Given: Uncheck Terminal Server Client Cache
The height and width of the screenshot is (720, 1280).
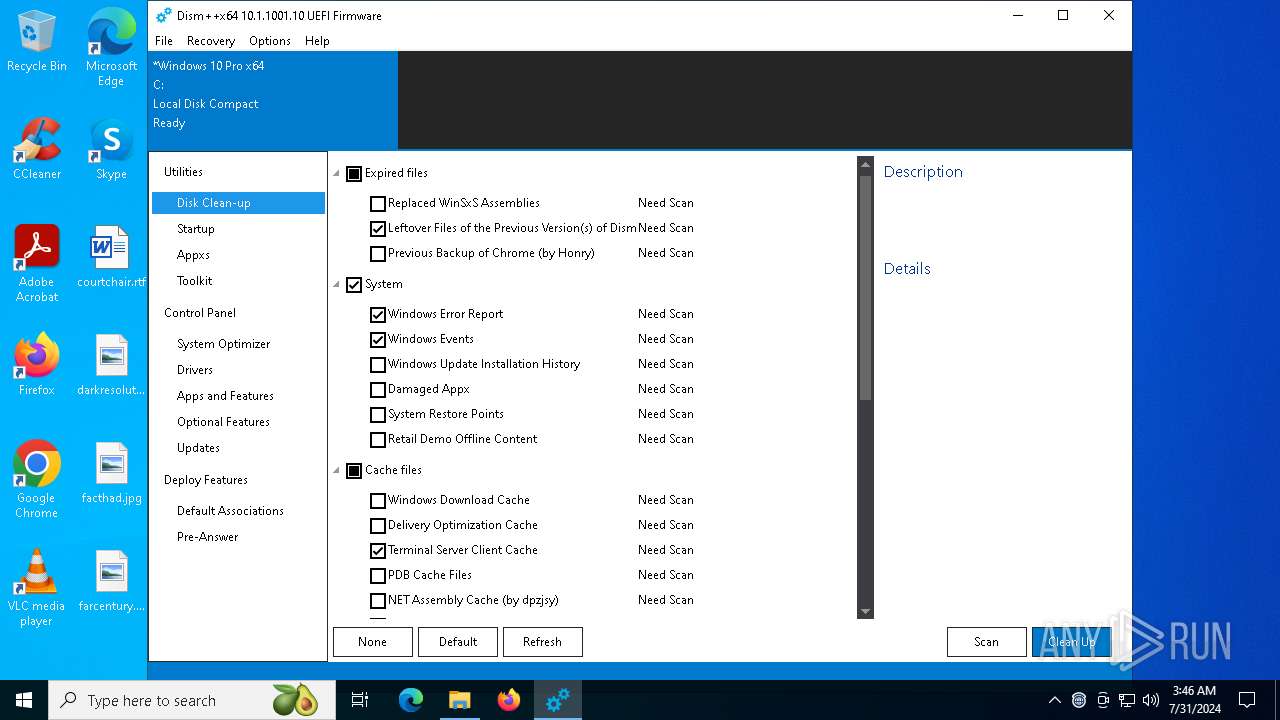Looking at the screenshot, I should pyautogui.click(x=378, y=551).
